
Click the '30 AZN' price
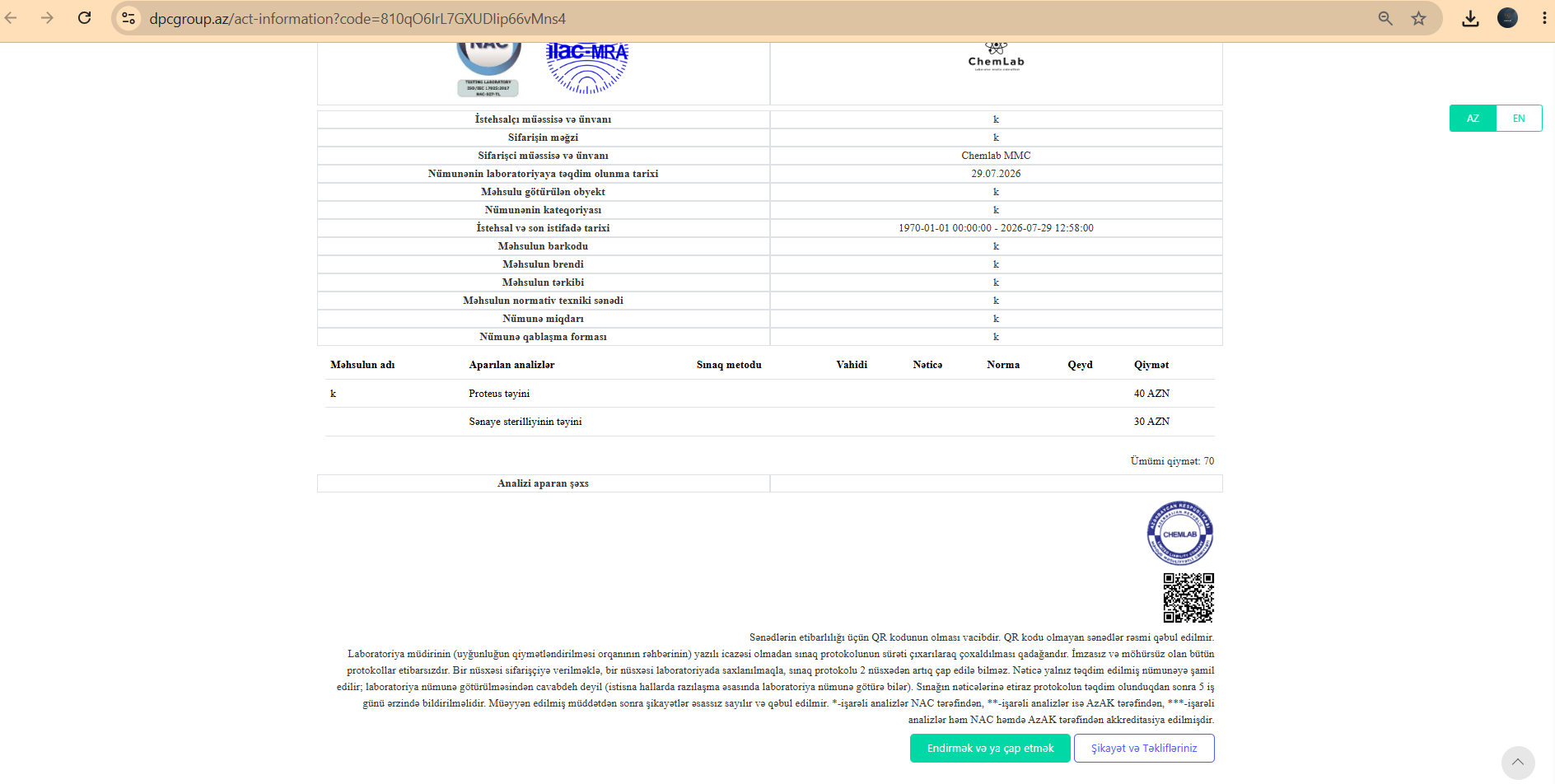[x=1151, y=422]
